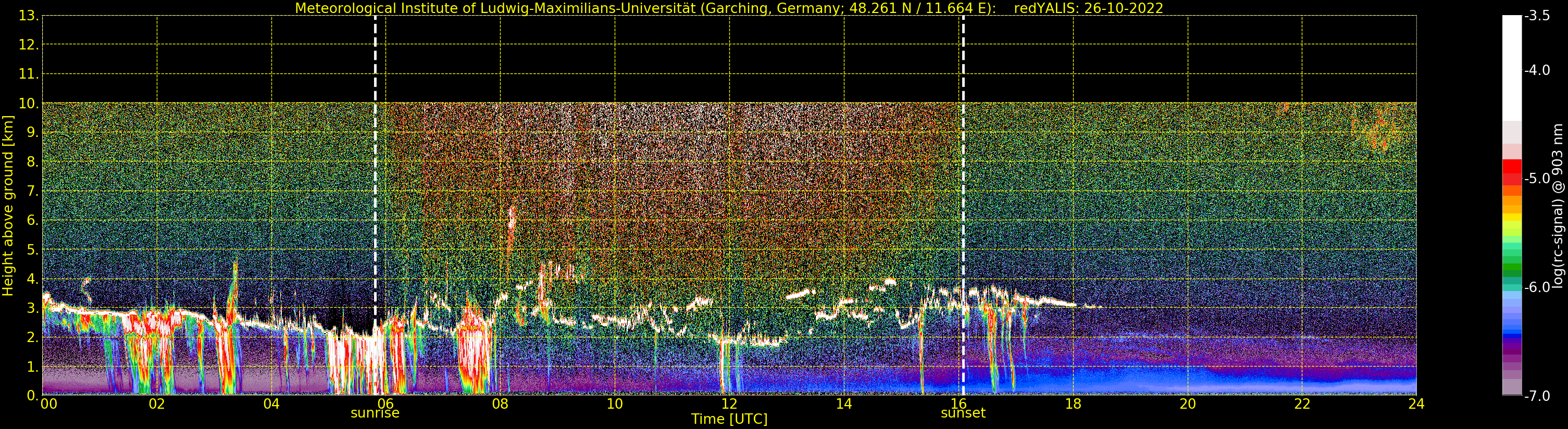Click the colorbar tick label '-6.0'

click(x=1537, y=287)
